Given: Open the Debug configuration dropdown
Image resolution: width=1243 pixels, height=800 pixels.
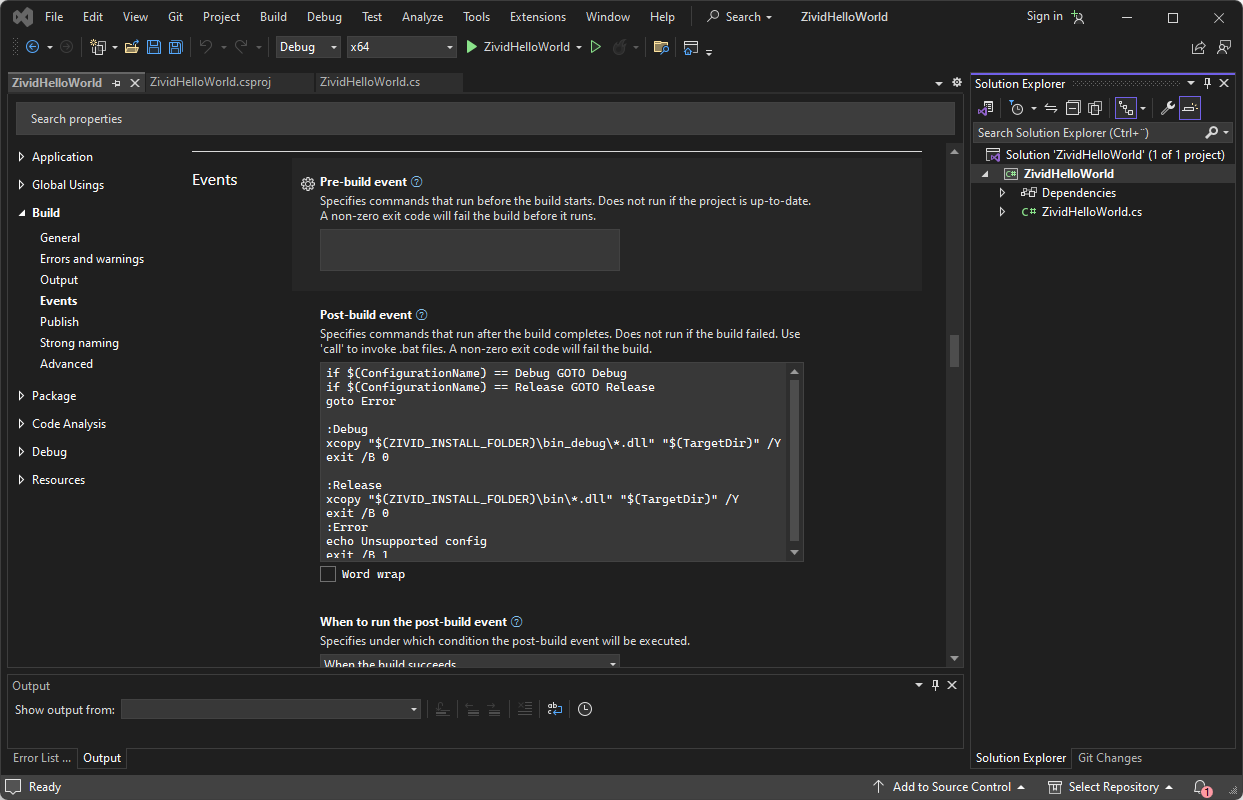Looking at the screenshot, I should pyautogui.click(x=309, y=47).
